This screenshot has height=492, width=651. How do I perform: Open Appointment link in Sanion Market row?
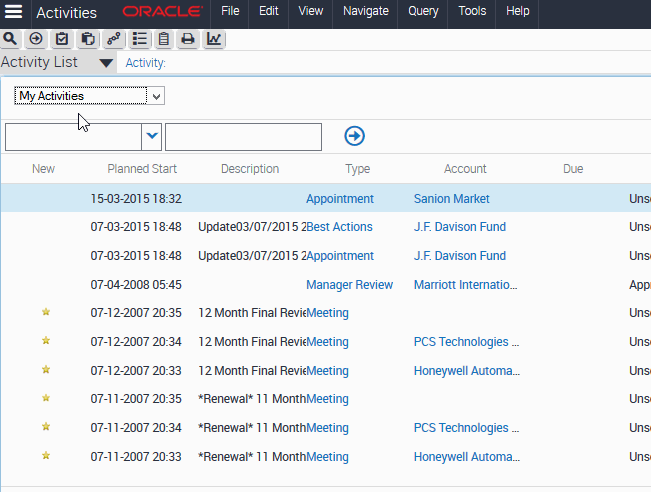pyautogui.click(x=340, y=199)
